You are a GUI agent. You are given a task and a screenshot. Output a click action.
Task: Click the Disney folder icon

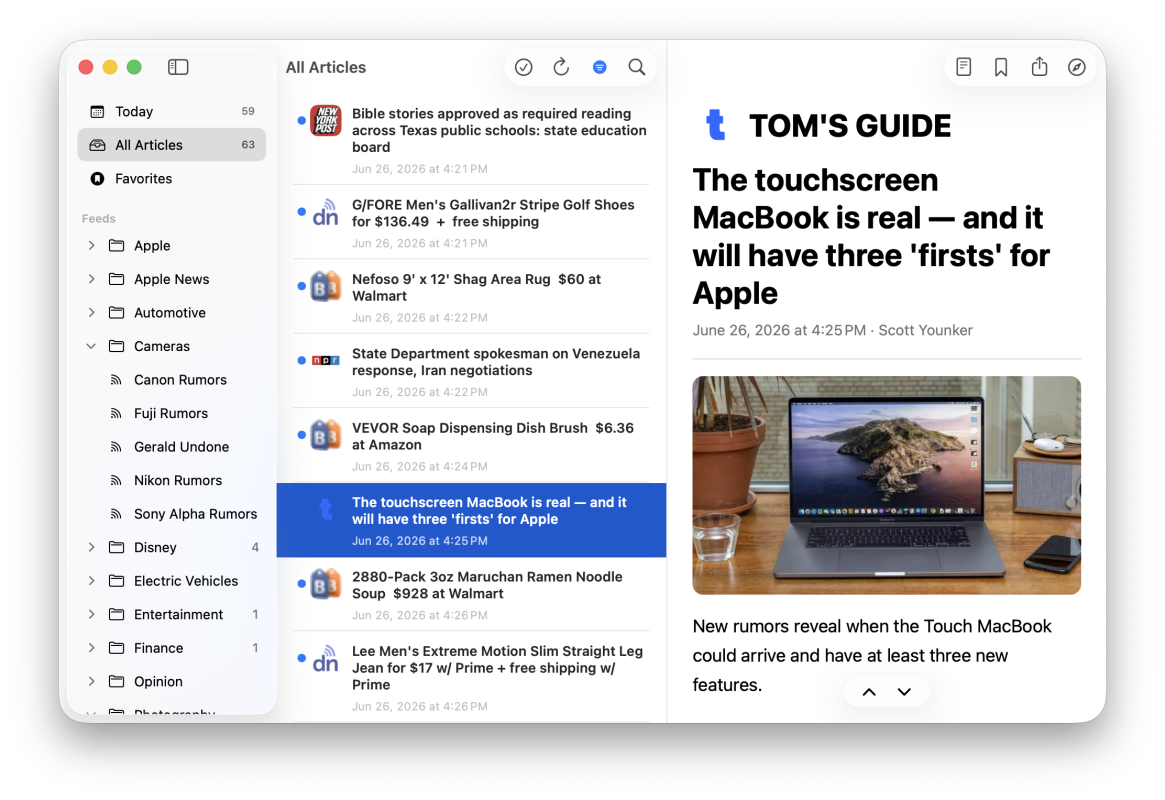point(117,547)
